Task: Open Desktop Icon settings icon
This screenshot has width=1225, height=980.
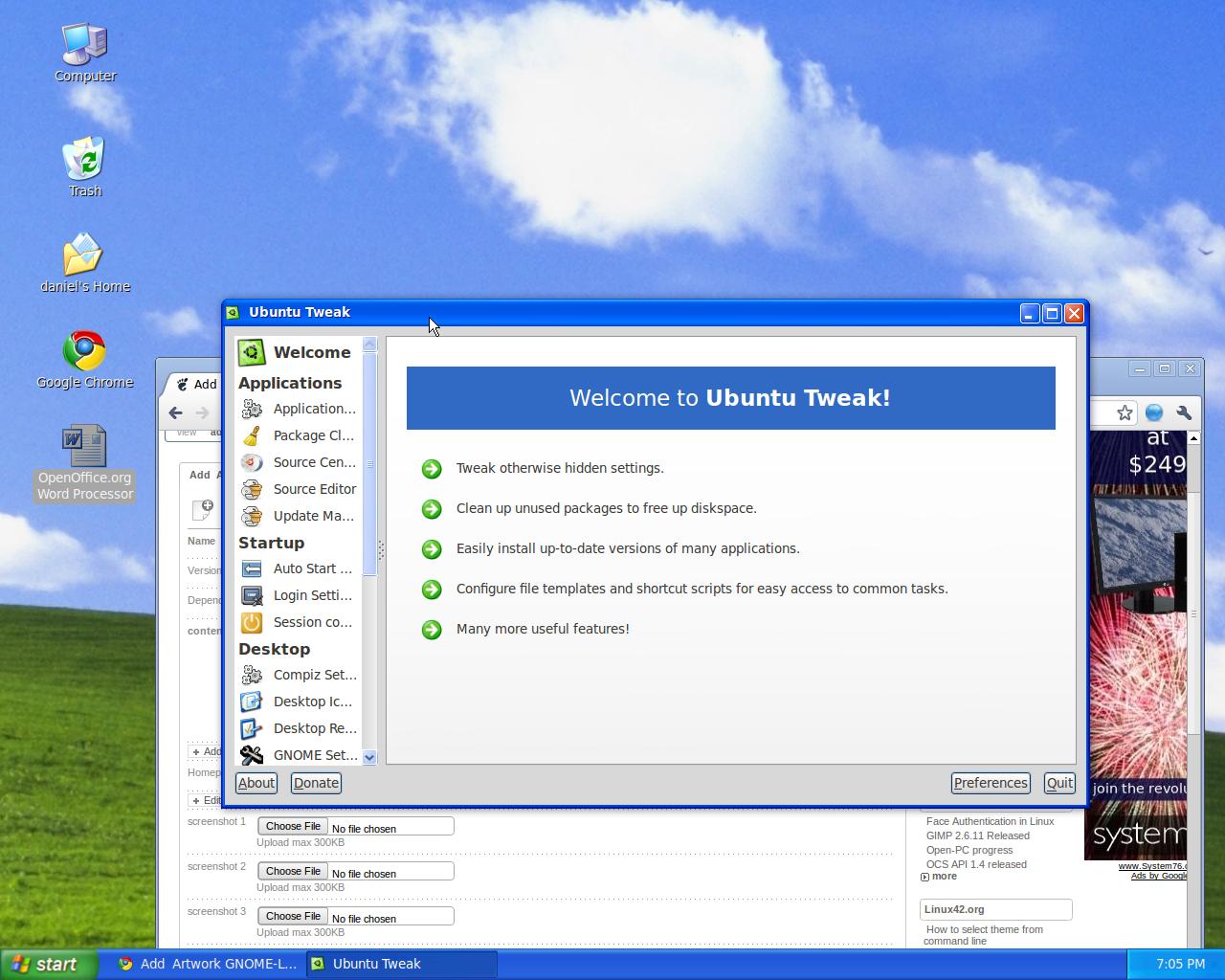Action: click(252, 702)
